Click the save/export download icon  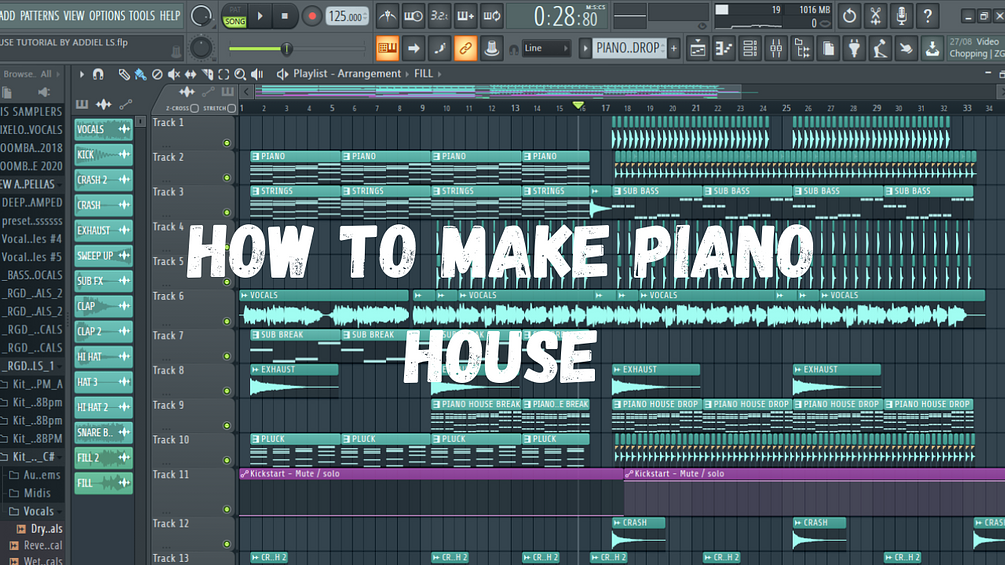click(x=932, y=48)
